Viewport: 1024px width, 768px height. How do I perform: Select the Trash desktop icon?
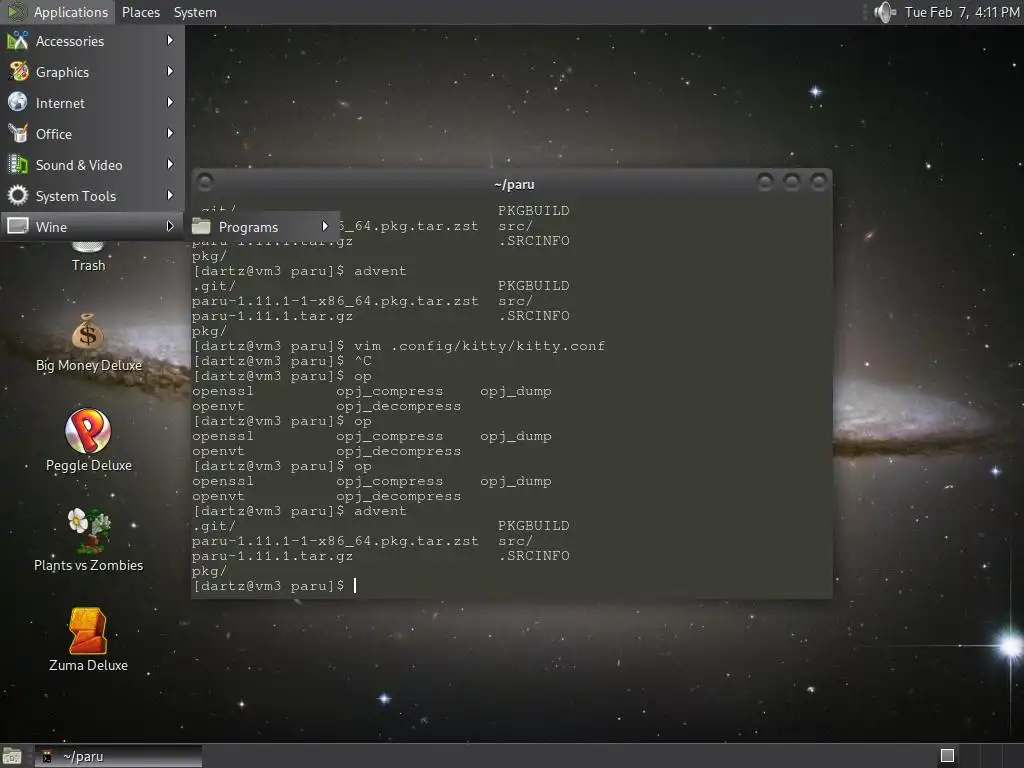(88, 258)
